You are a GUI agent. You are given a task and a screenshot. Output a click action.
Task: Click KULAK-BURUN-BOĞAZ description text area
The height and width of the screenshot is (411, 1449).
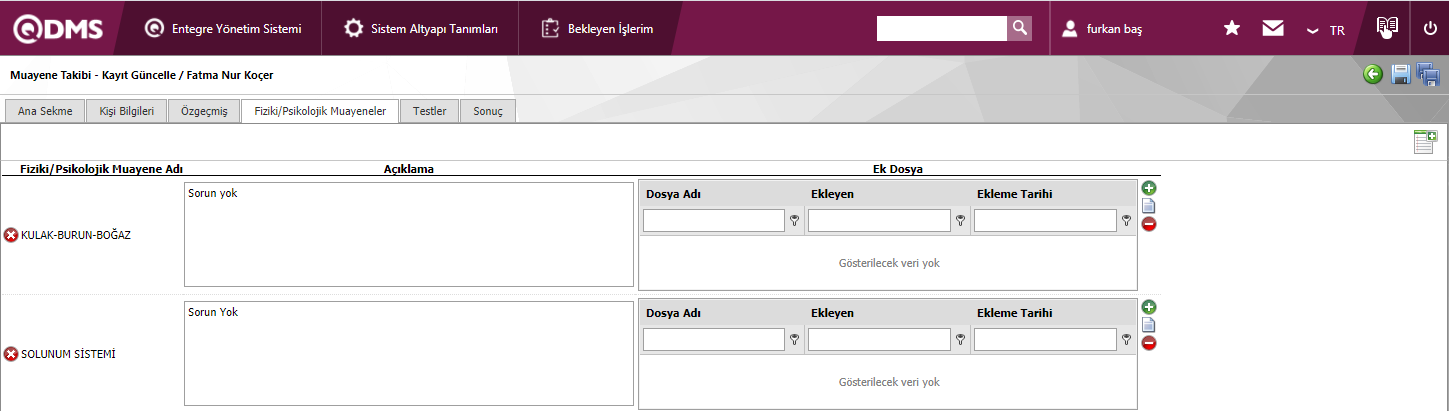tap(409, 234)
